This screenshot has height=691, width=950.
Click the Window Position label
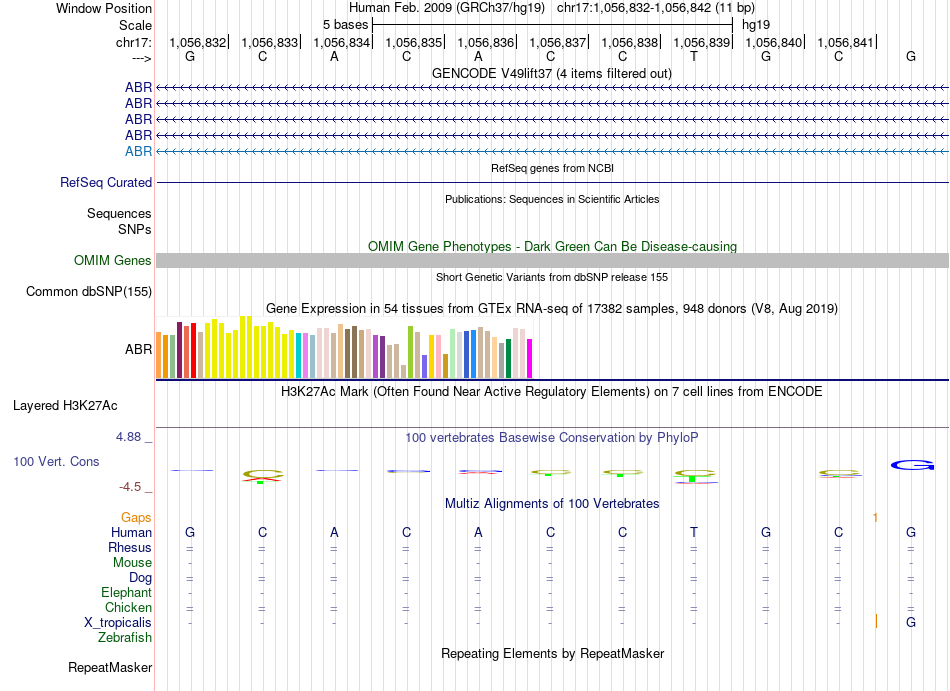(x=104, y=8)
